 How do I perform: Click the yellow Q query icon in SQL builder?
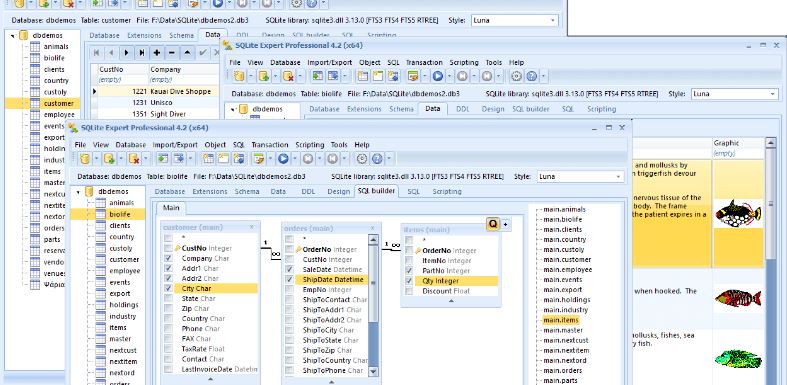coord(492,224)
